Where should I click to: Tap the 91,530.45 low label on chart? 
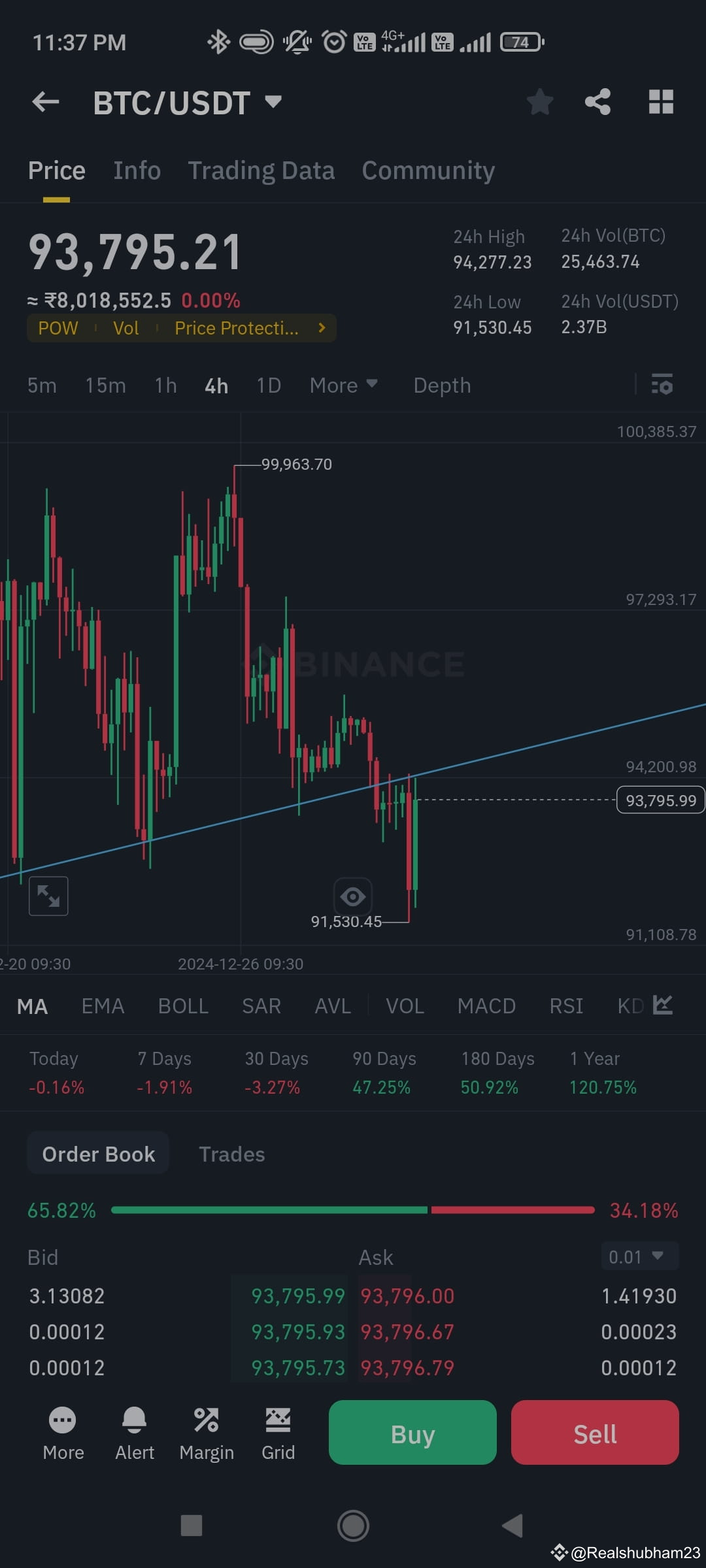(346, 921)
